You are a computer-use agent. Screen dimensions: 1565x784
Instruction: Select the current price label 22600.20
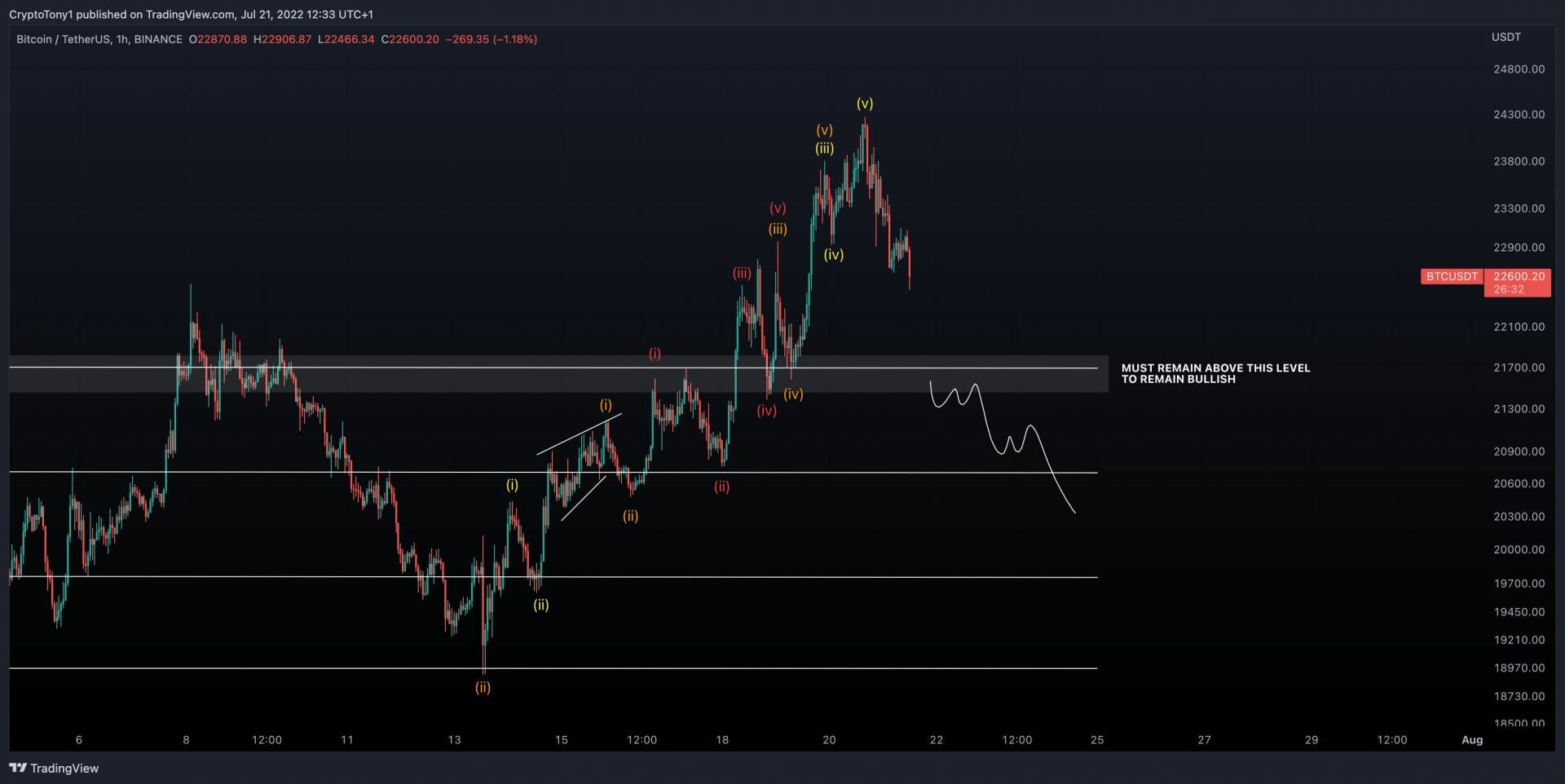coord(1518,276)
